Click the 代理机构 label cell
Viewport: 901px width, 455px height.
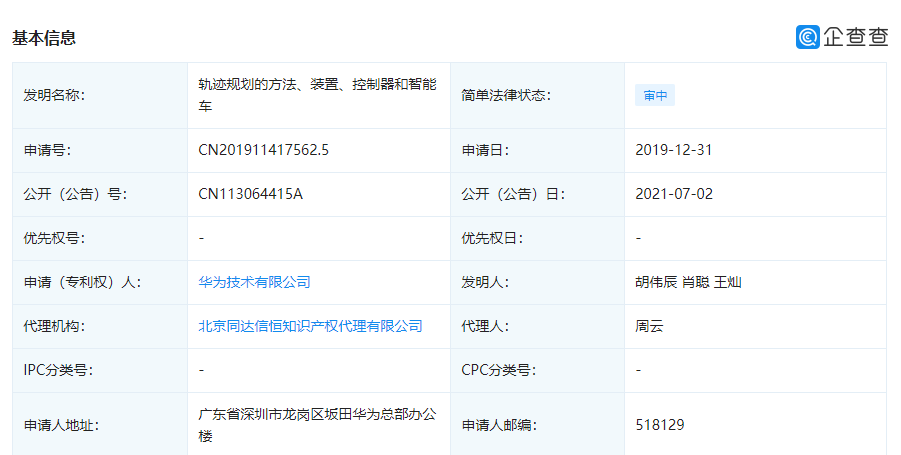pyautogui.click(x=54, y=326)
